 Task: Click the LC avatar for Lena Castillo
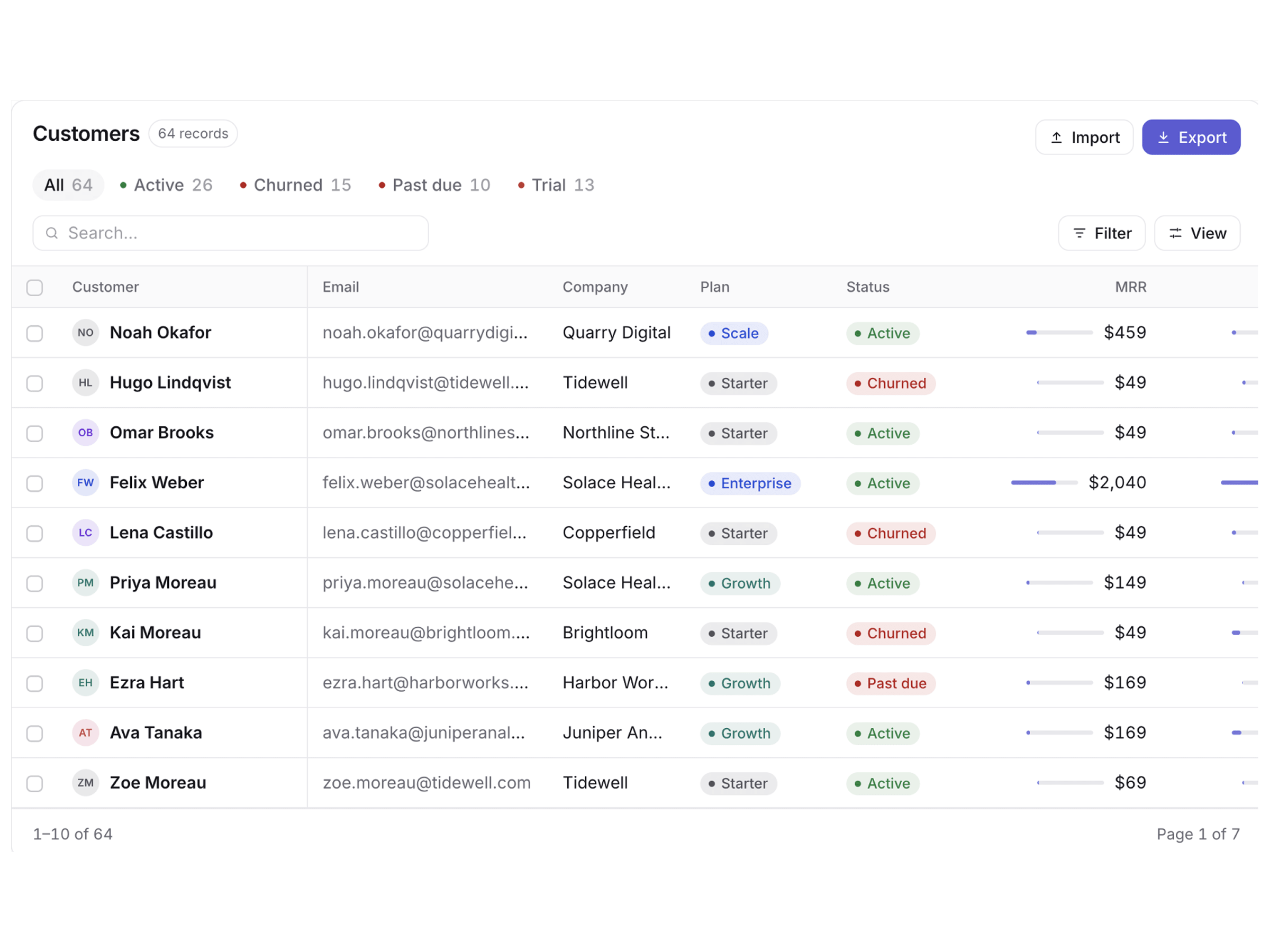86,532
